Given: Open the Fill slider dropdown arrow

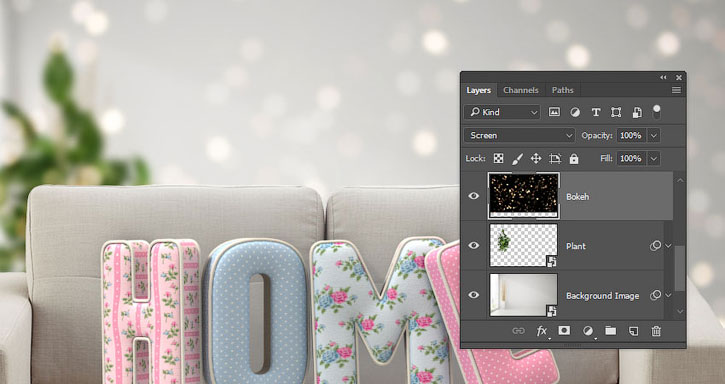Looking at the screenshot, I should pyautogui.click(x=654, y=159).
